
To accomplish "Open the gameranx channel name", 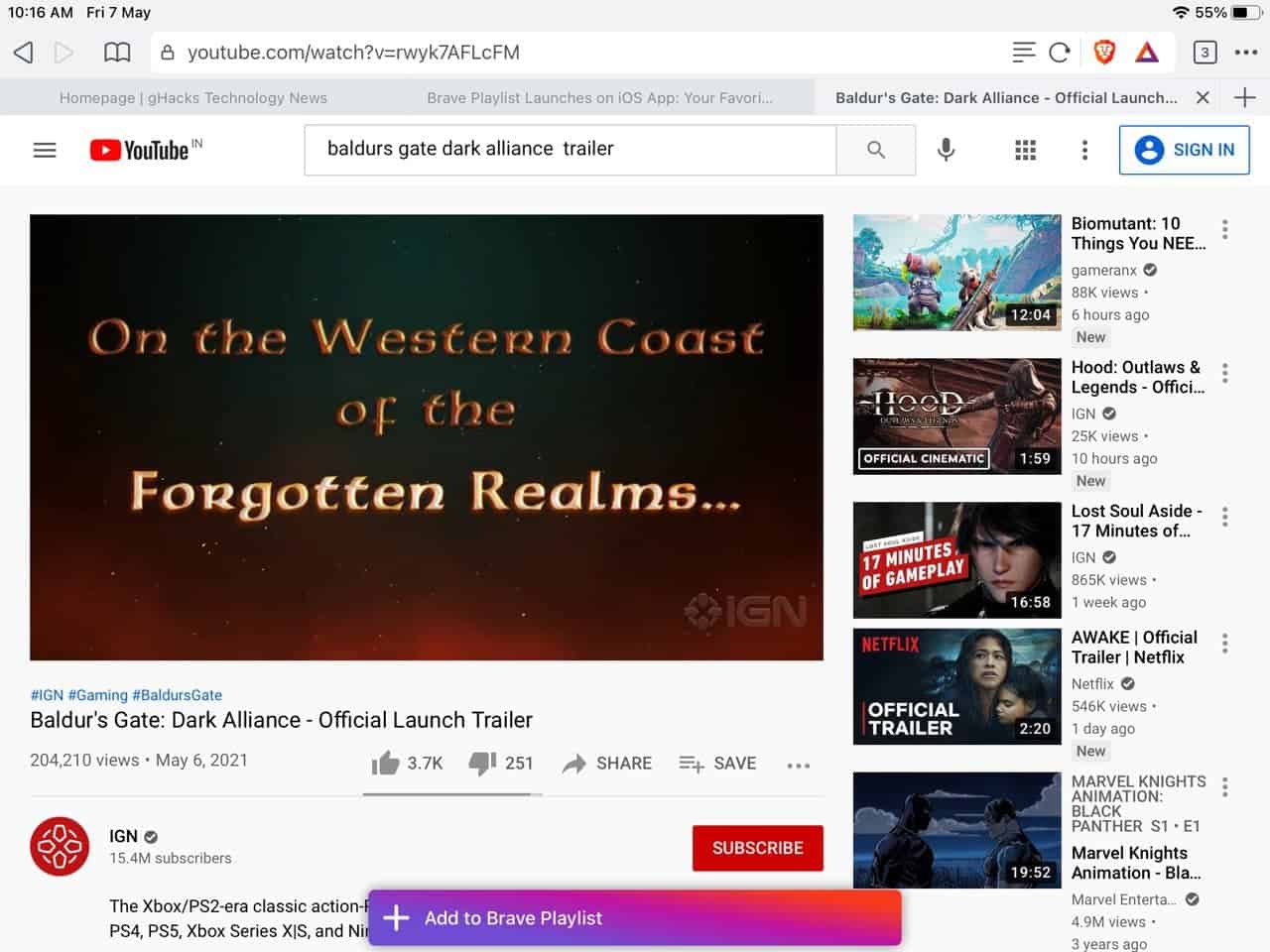I will [x=1104, y=270].
